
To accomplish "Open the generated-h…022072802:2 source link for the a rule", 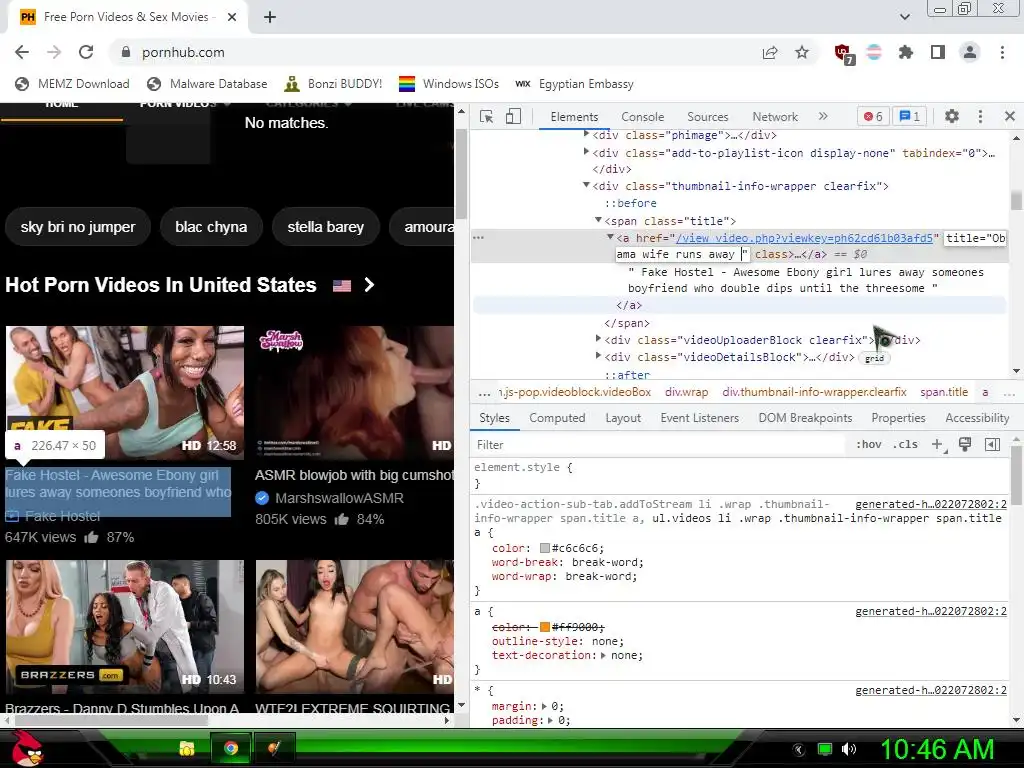I will coord(931,611).
